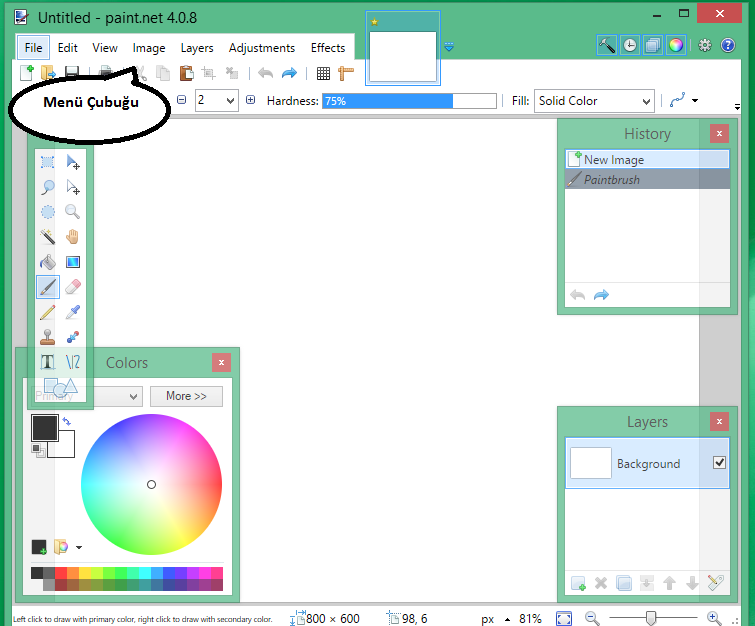Open the Layers menu
755x626 pixels.
coord(197,48)
